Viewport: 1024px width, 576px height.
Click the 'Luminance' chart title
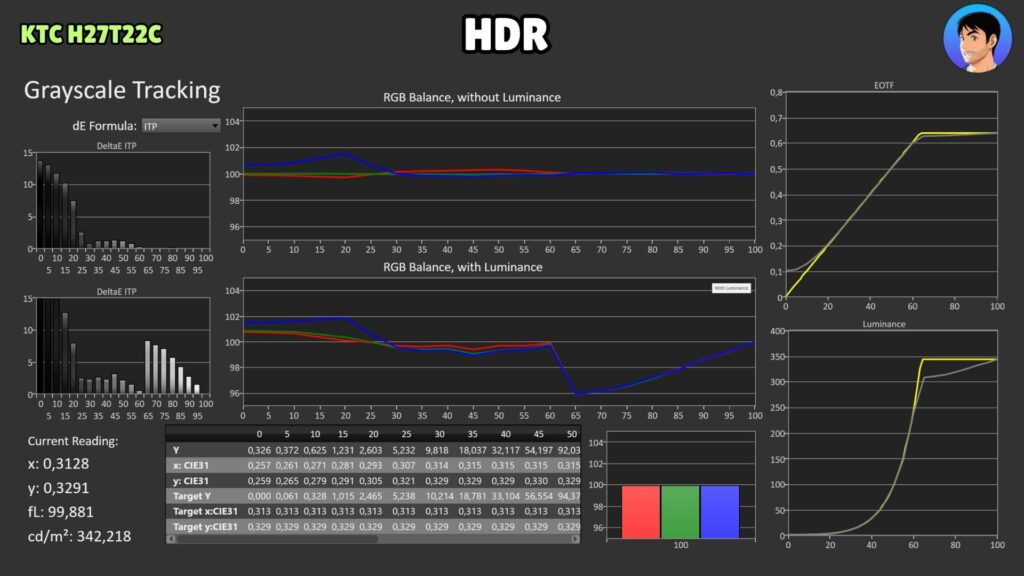click(x=884, y=324)
